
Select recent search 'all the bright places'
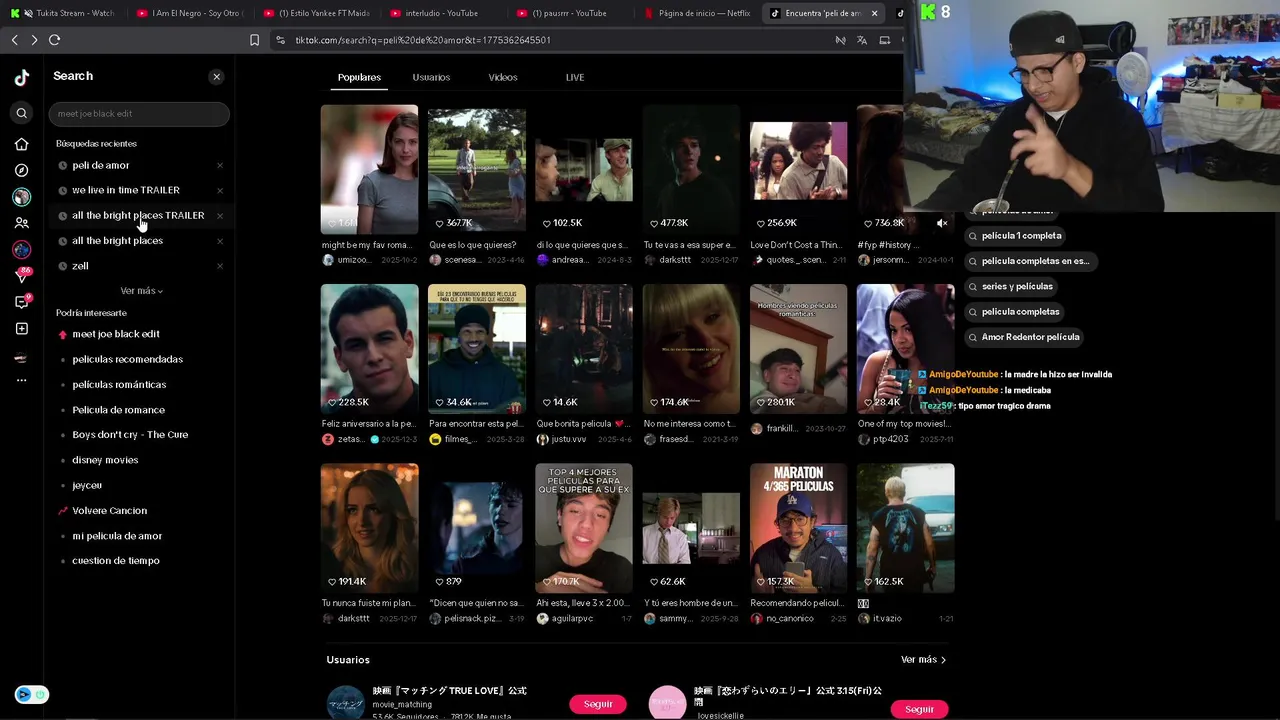point(117,241)
